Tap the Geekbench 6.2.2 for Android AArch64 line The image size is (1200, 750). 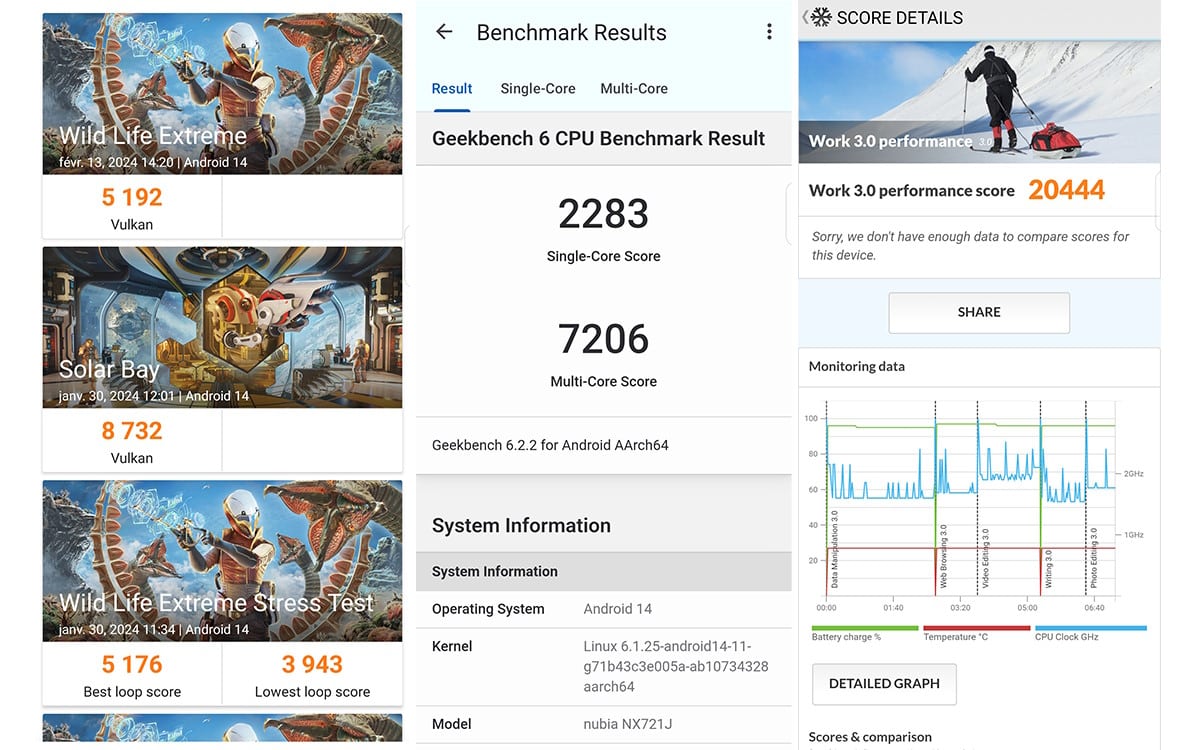(550, 445)
